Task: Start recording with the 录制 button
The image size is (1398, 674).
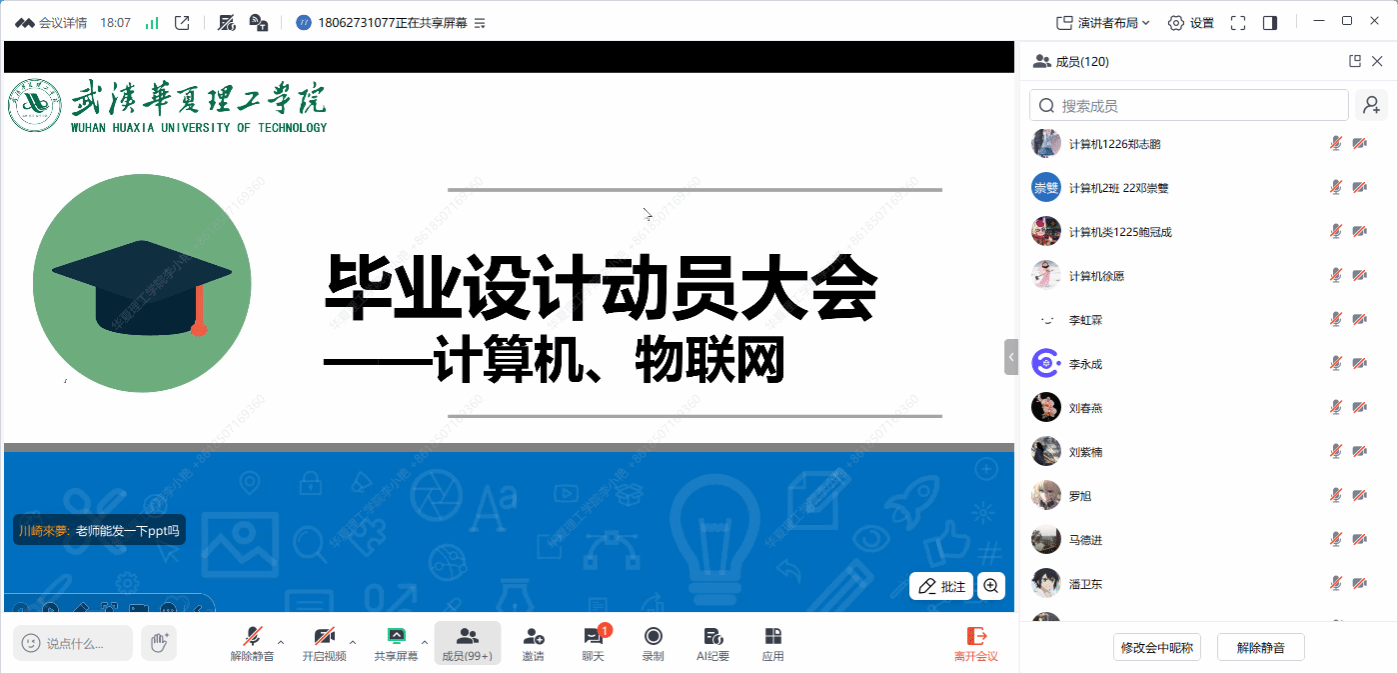Action: [652, 643]
